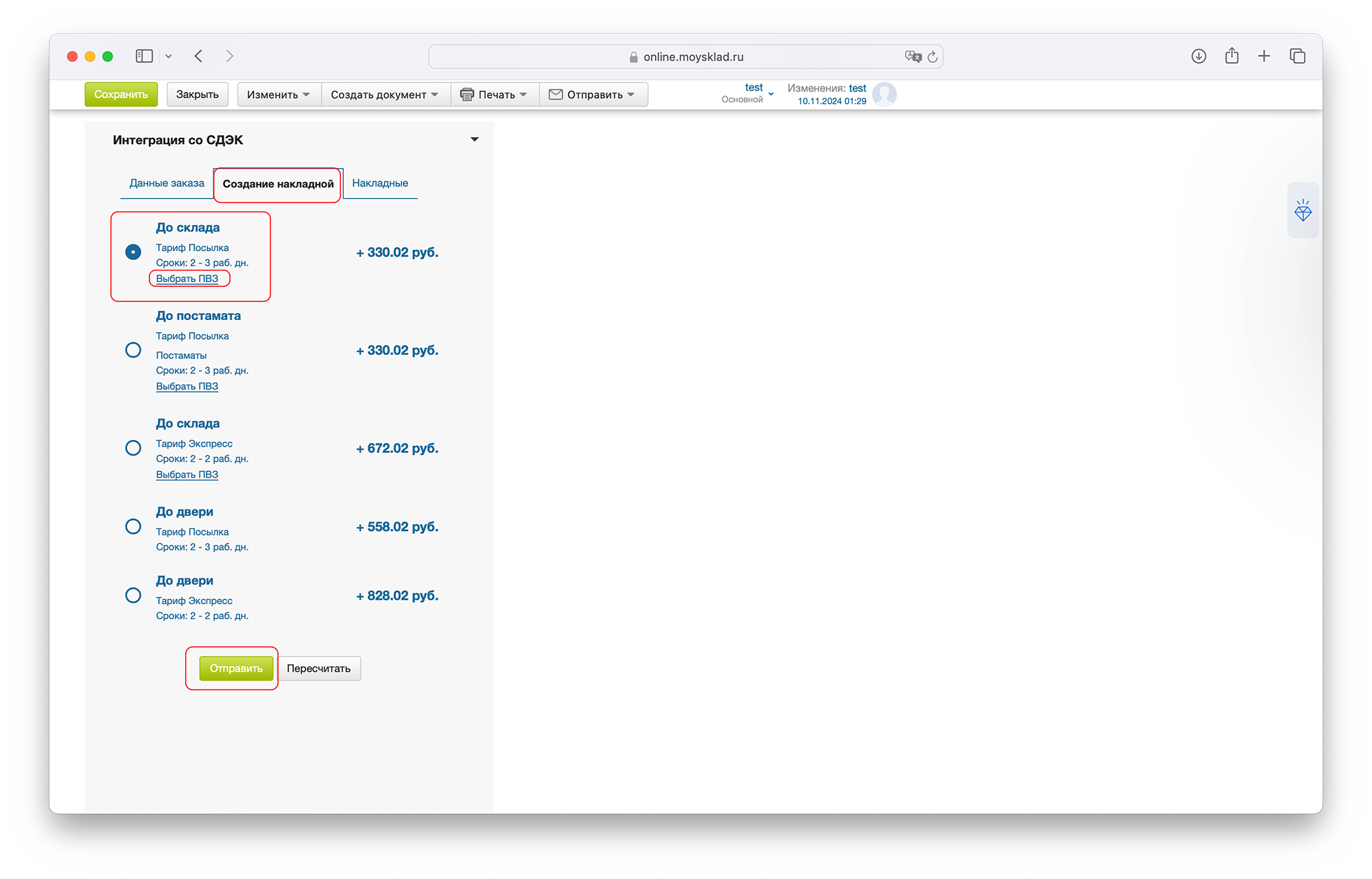Click the translate icon in address bar
Image resolution: width=1372 pixels, height=879 pixels.
point(912,57)
